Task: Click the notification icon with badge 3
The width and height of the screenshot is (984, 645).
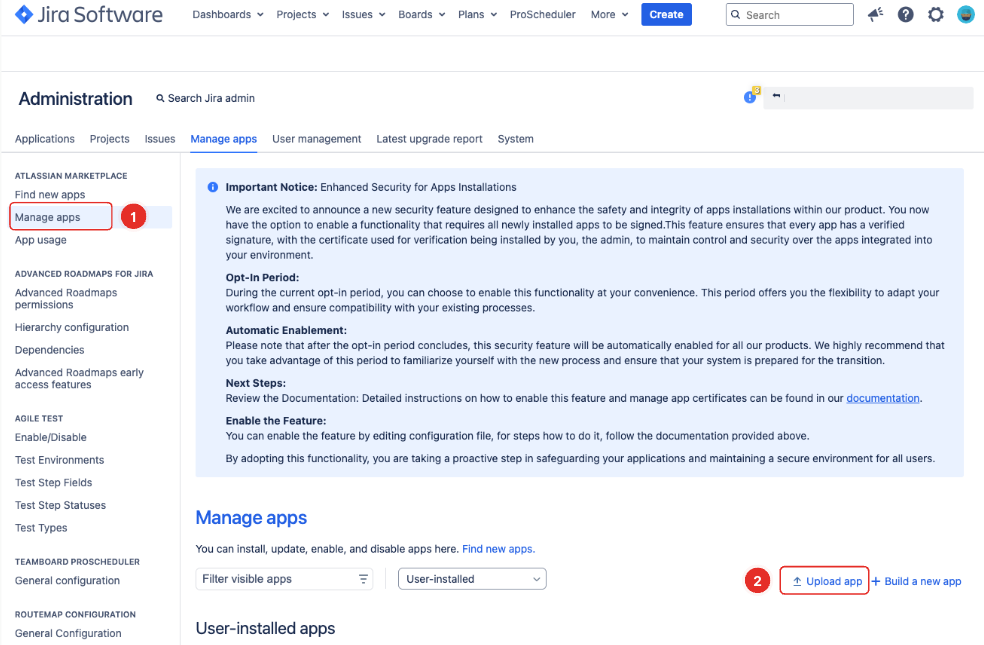Action: click(750, 96)
